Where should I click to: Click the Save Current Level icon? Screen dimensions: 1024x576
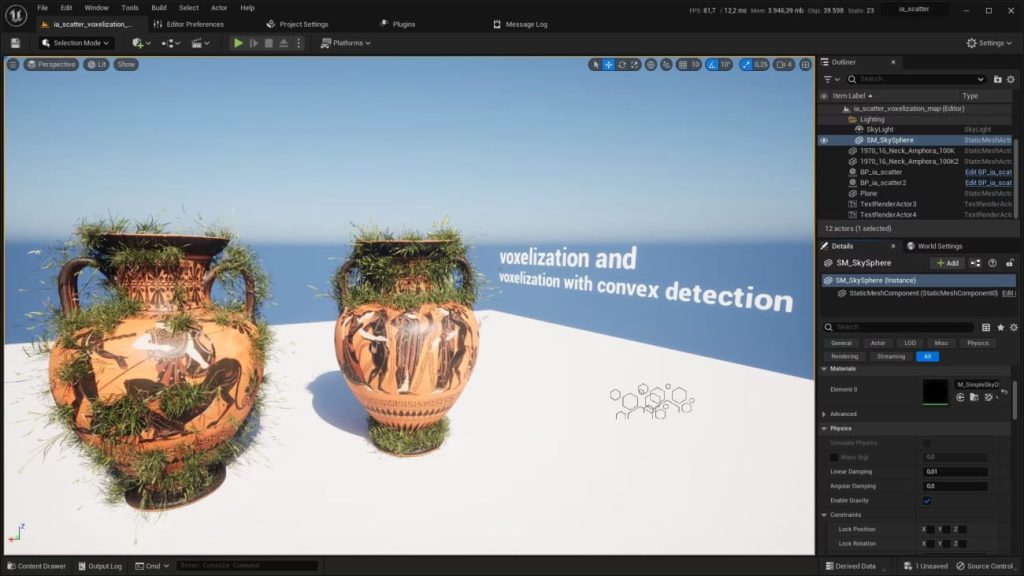tap(13, 43)
